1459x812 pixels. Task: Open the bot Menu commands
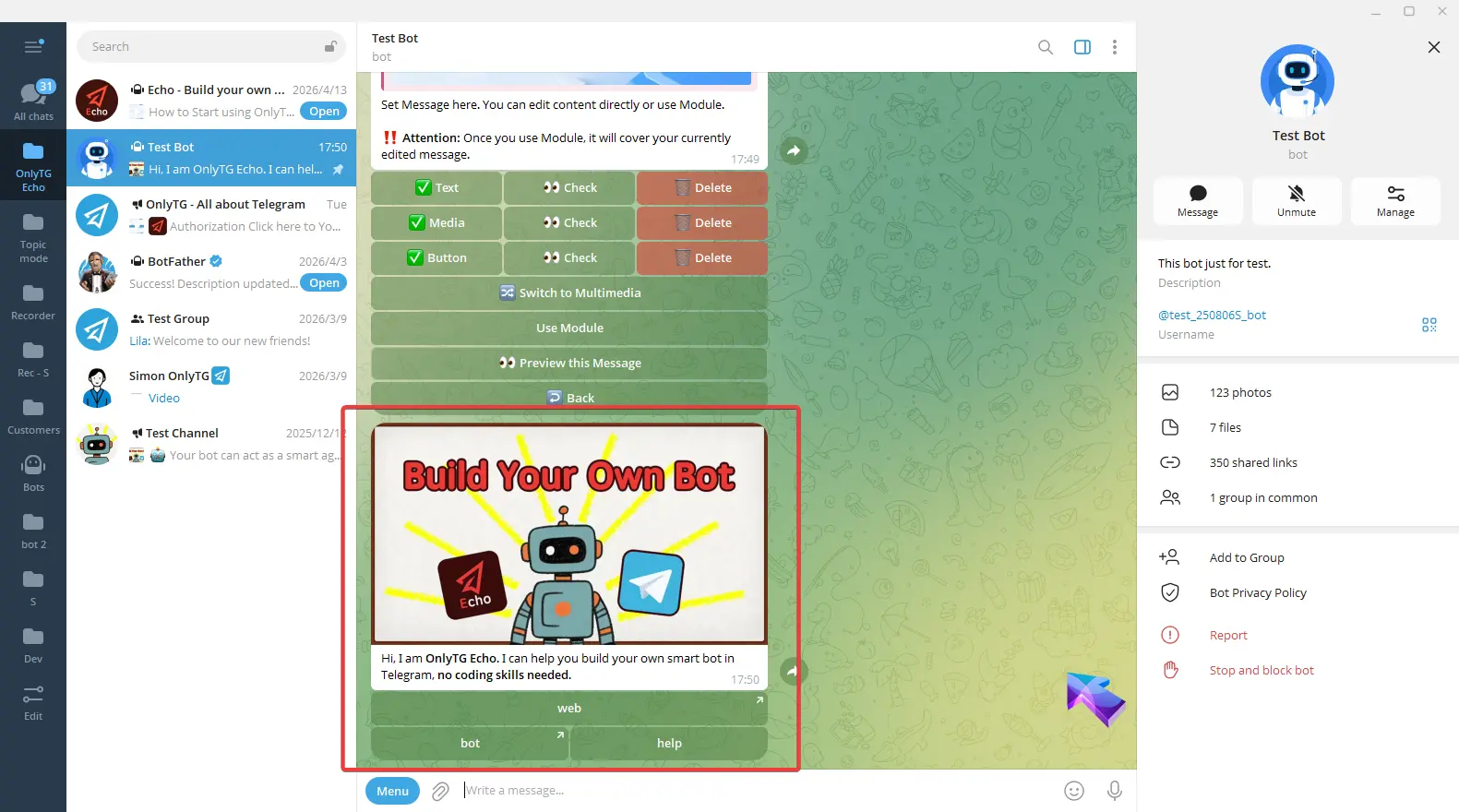coord(392,791)
